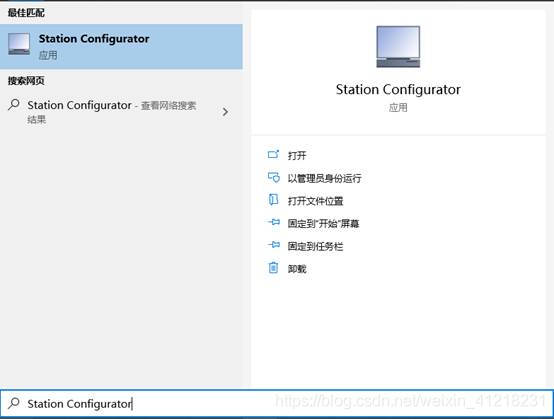Click the magnifier icon in the search box
The width and height of the screenshot is (554, 419).
click(14, 403)
